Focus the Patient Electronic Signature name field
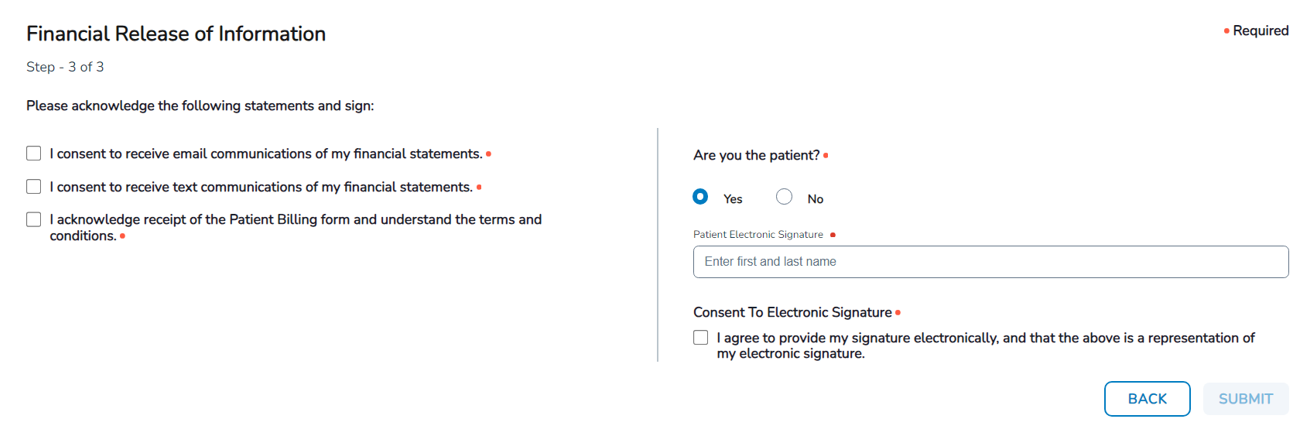The height and width of the screenshot is (428, 1311). pos(990,262)
